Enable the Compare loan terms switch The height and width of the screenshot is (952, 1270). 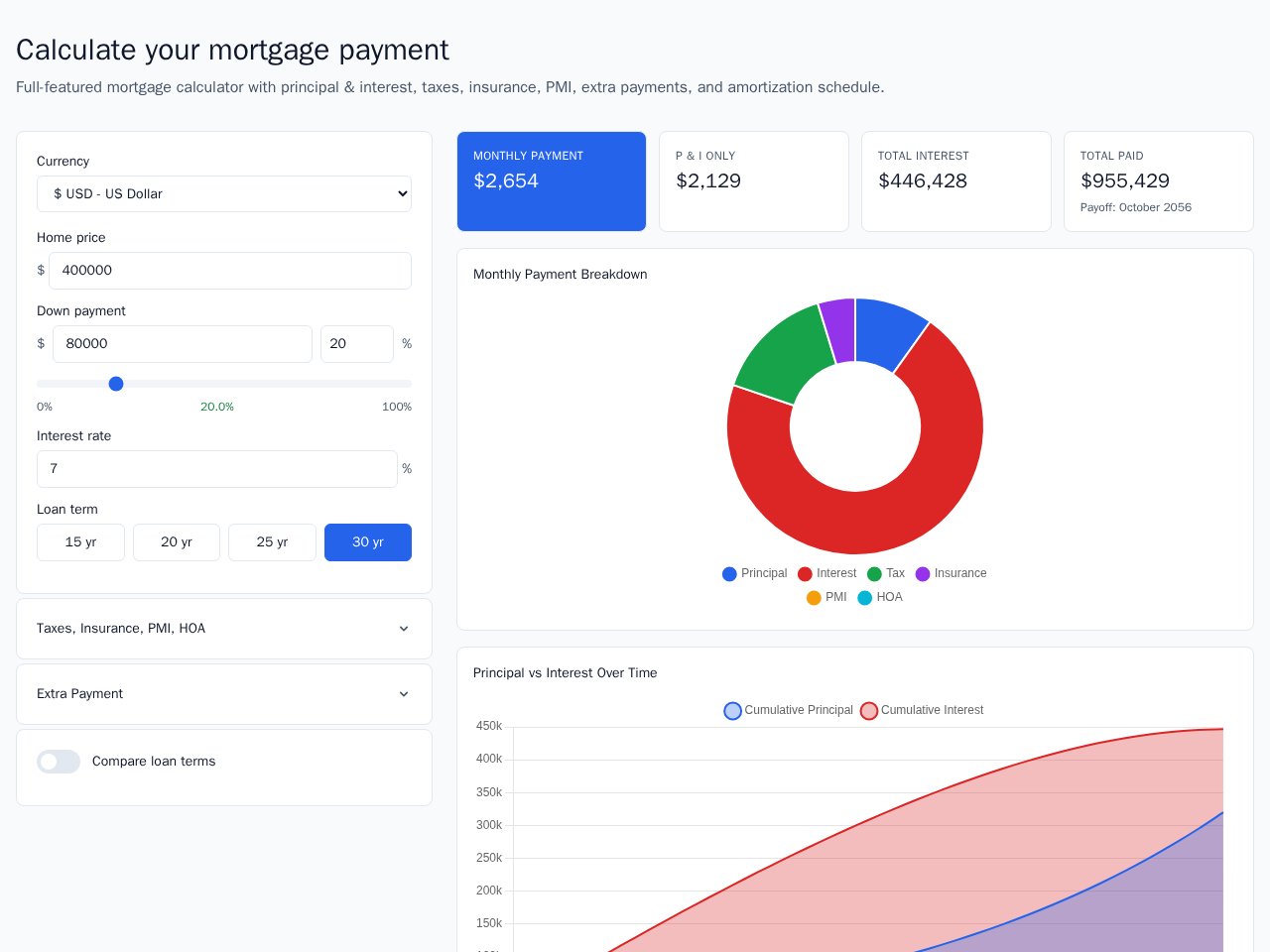tap(59, 762)
